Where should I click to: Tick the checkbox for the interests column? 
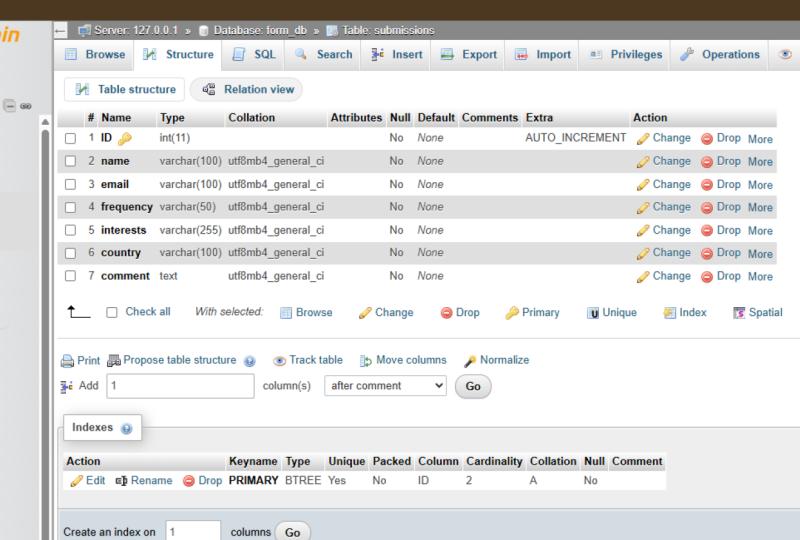[x=70, y=230]
